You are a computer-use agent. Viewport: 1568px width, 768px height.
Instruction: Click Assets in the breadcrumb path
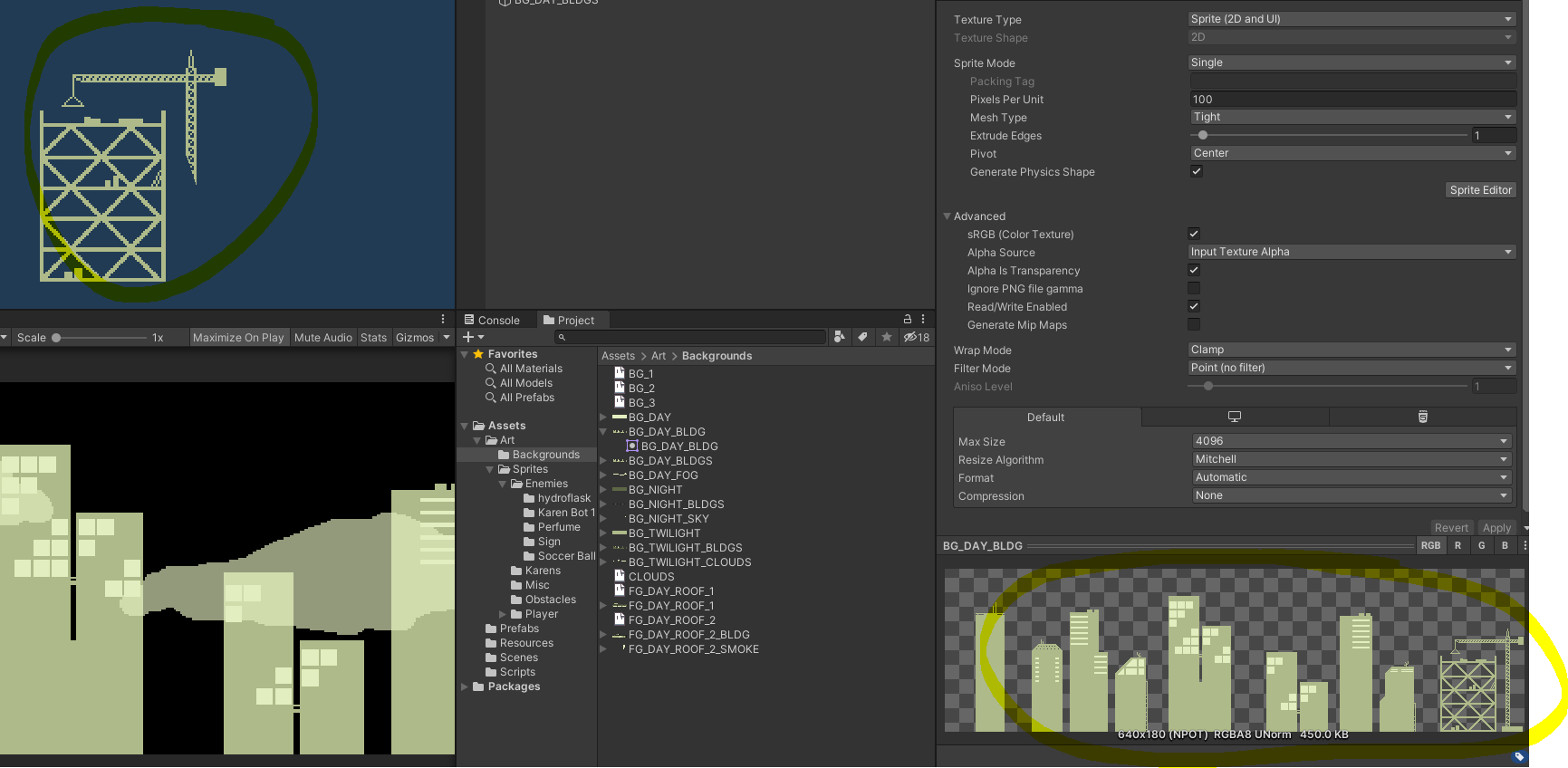[618, 356]
